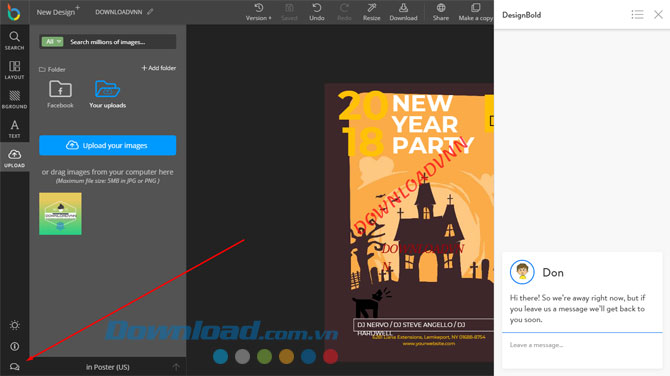This screenshot has width=670, height=376.
Task: Click the brightness settings sun icon
Action: [15, 325]
